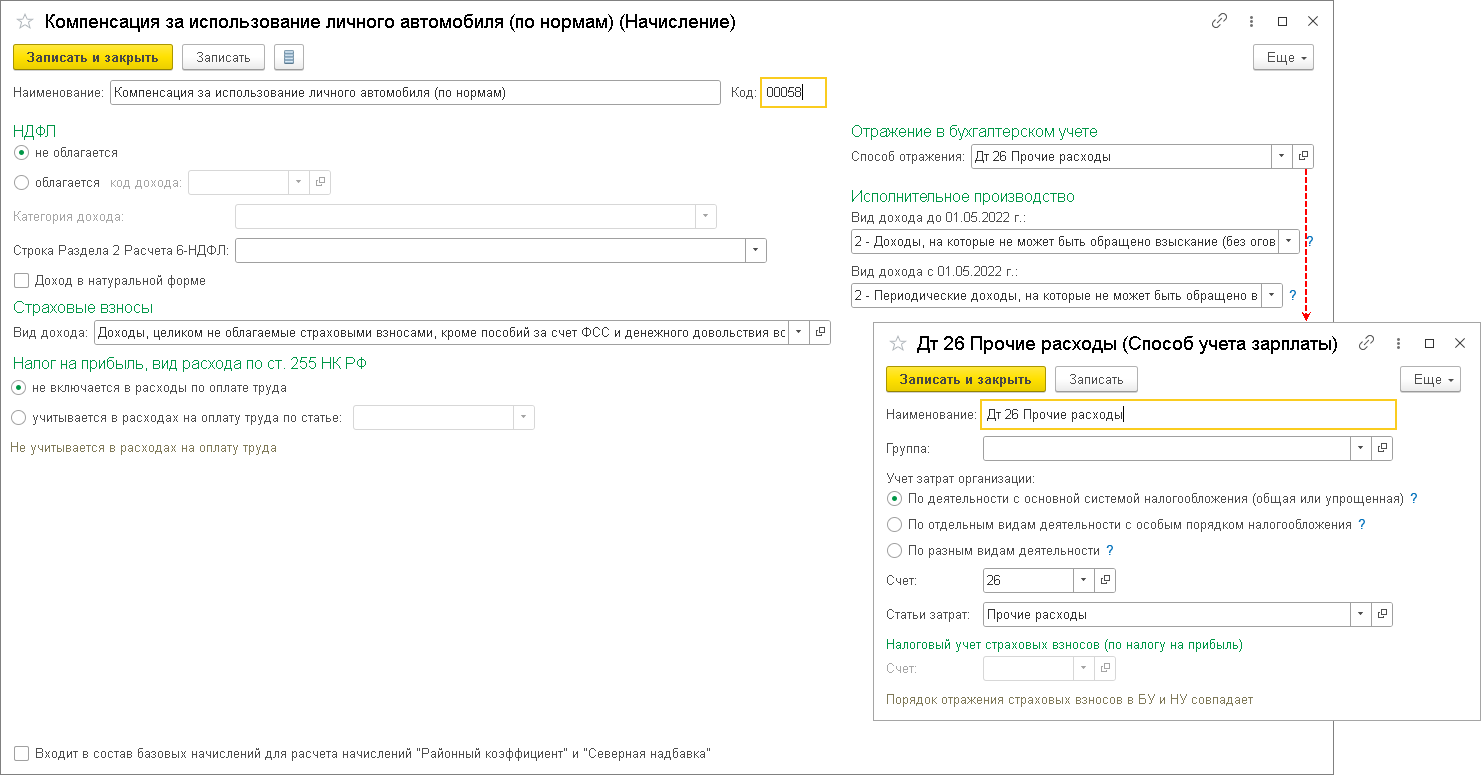The width and height of the screenshot is (1481, 775).
Task: Show help for Вид дохода с 01.05.2022
Action: [x=1292, y=295]
